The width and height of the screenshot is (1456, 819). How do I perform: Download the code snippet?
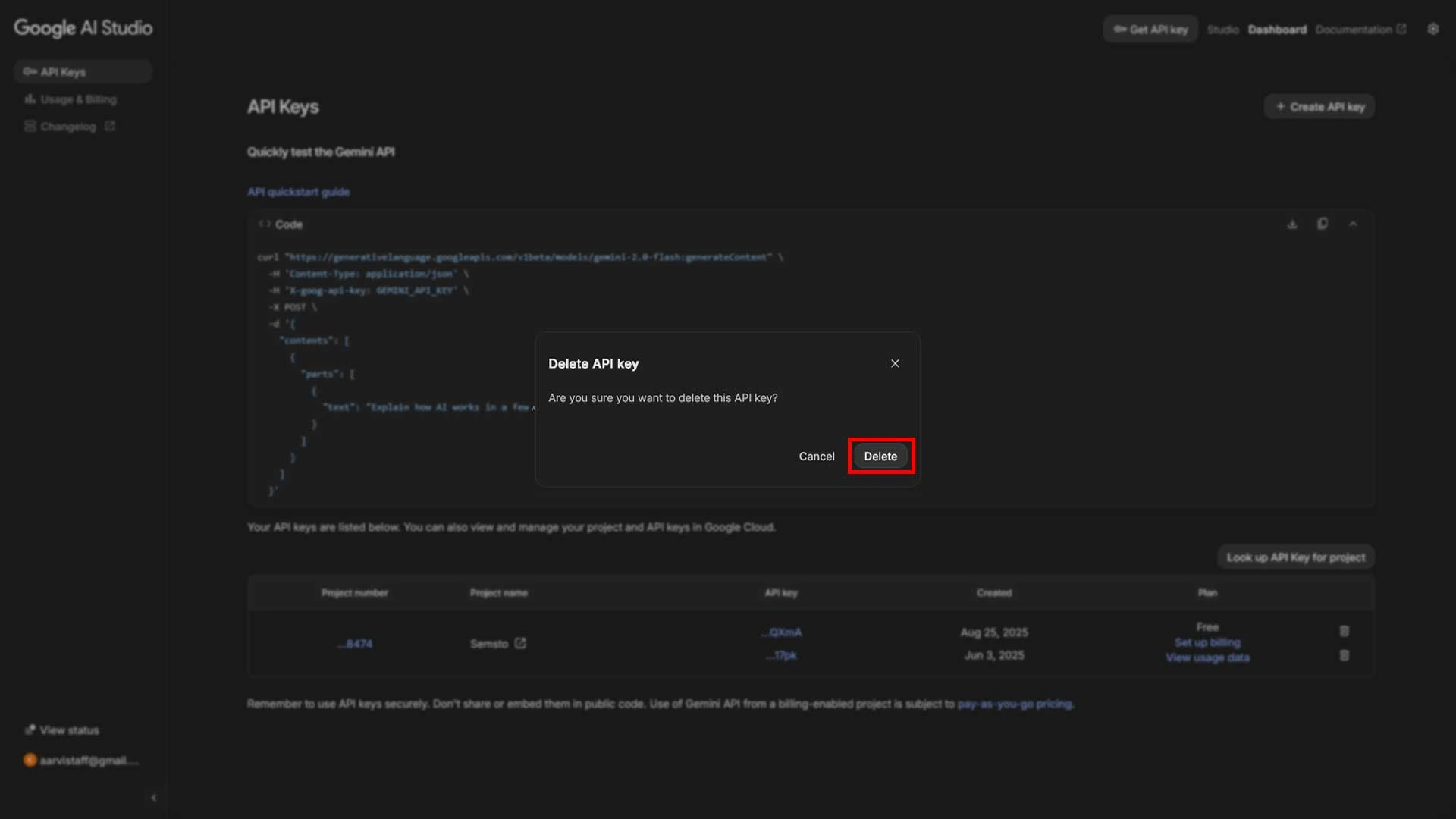point(1292,224)
